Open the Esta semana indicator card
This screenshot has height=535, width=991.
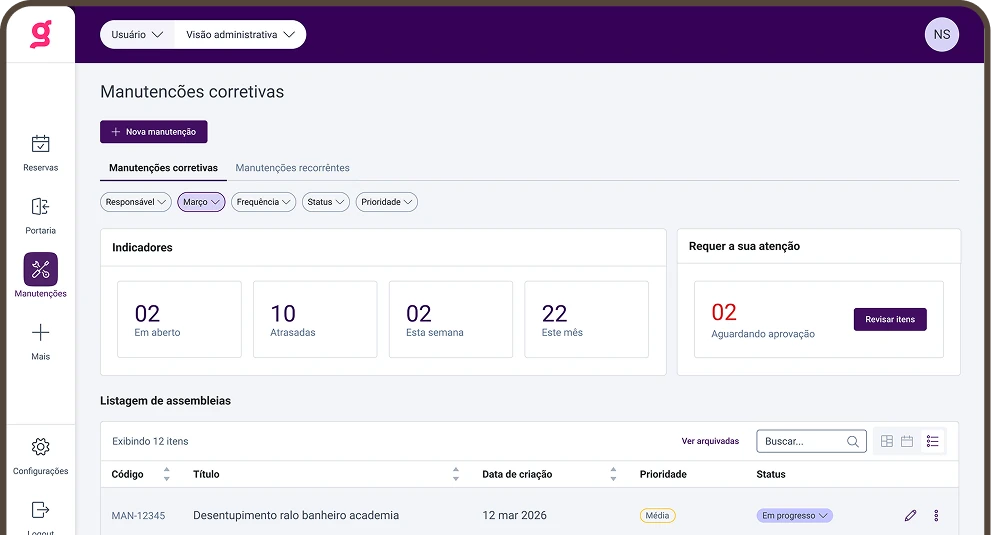(451, 319)
